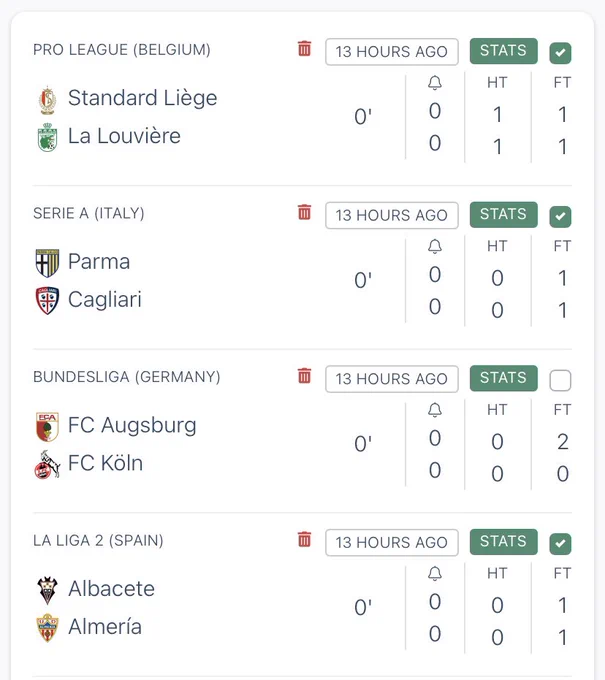Image resolution: width=605 pixels, height=680 pixels.
Task: Click the Almería club crest
Action: [x=47, y=628]
